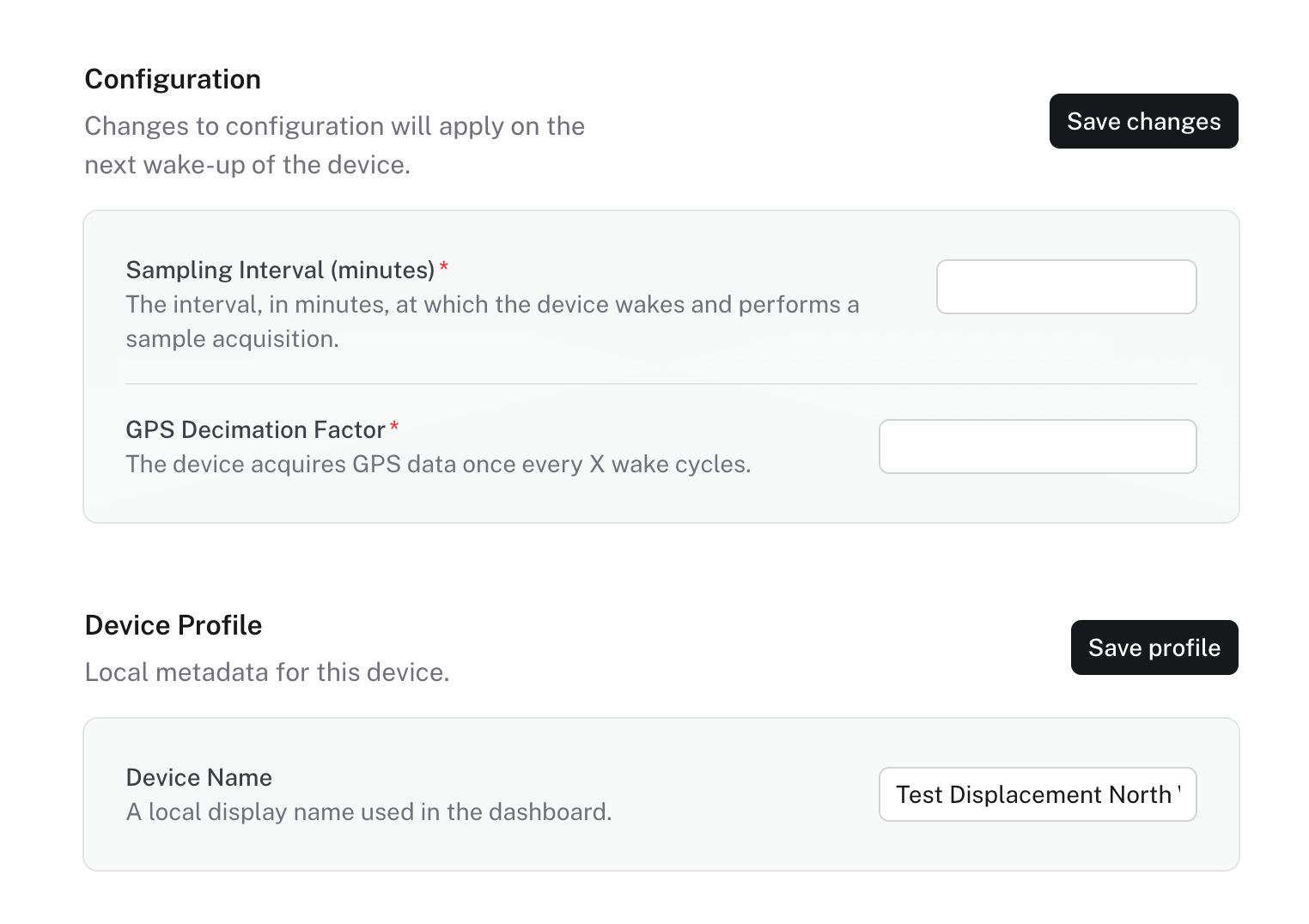Click the 'interval, in minutes' sampling description
Image resolution: width=1309 pixels, height=924 pixels.
tap(492, 321)
